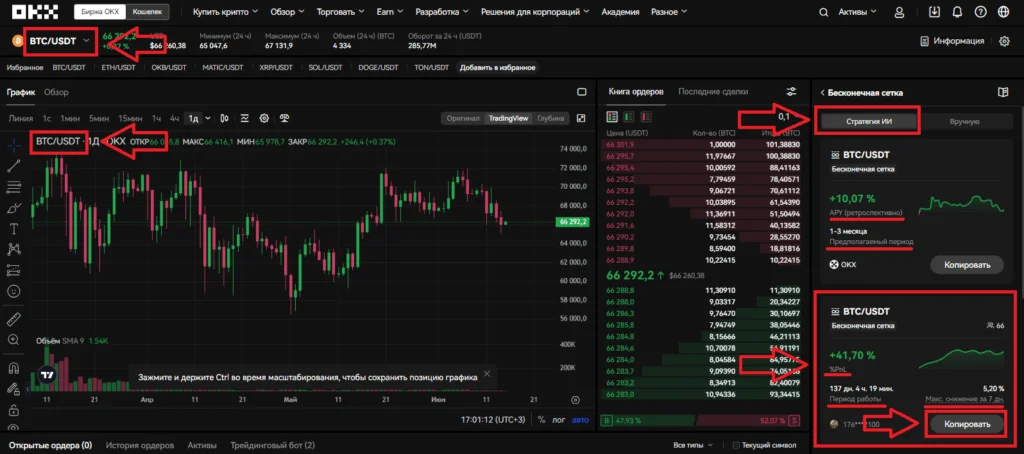Open История ордеров tab

140,446
